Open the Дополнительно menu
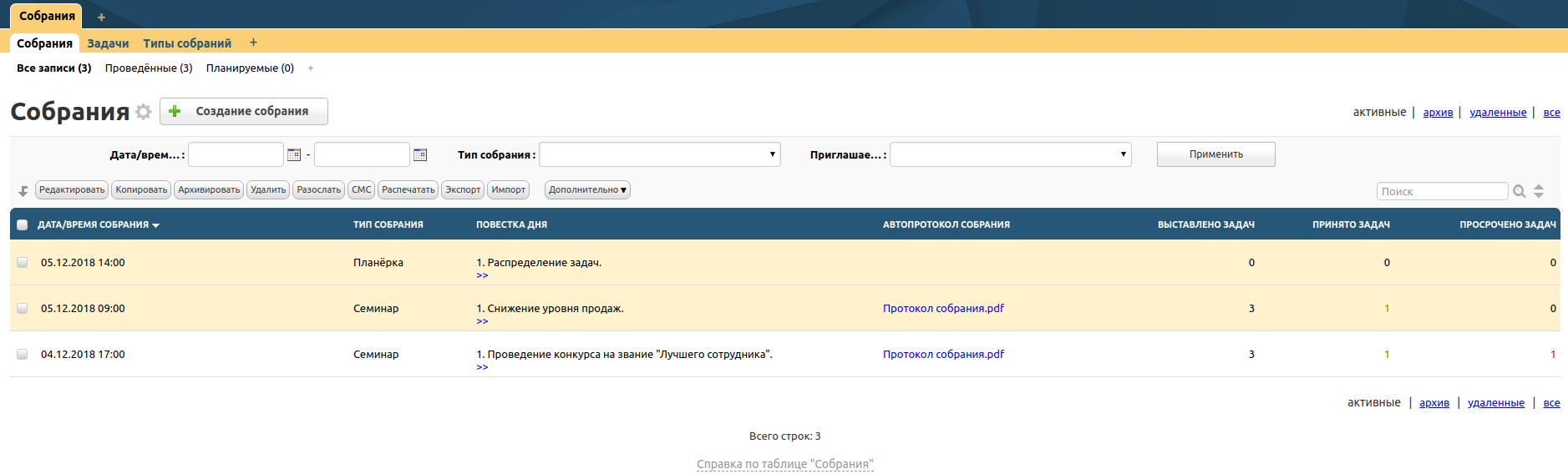 587,190
